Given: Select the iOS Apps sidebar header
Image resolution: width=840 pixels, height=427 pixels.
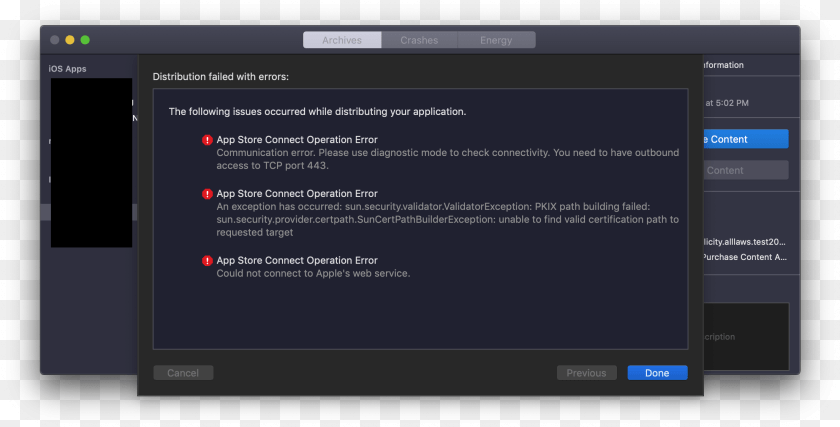Looking at the screenshot, I should click(x=68, y=69).
